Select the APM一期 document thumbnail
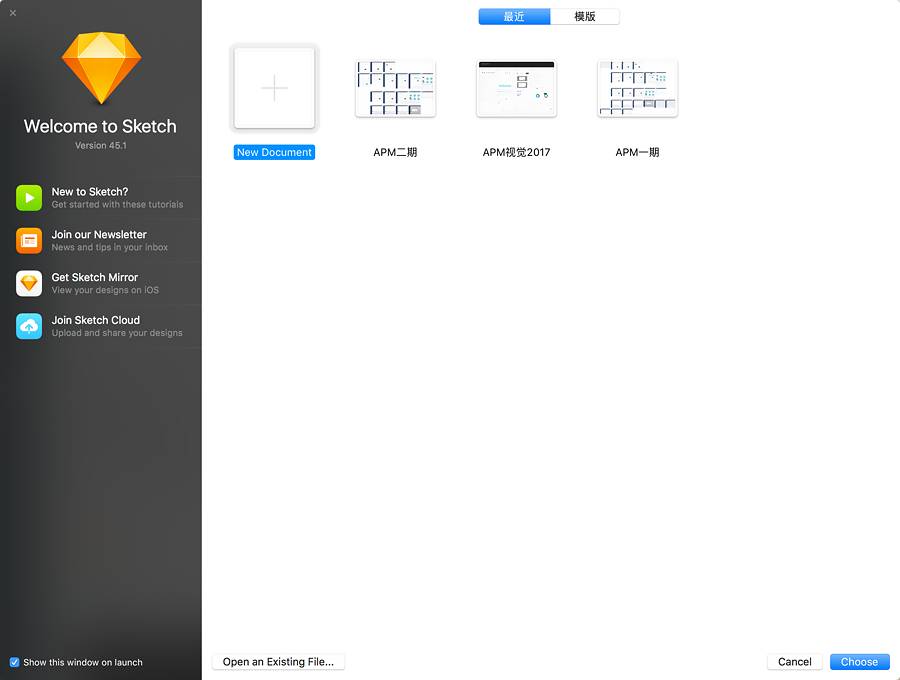 pos(638,88)
